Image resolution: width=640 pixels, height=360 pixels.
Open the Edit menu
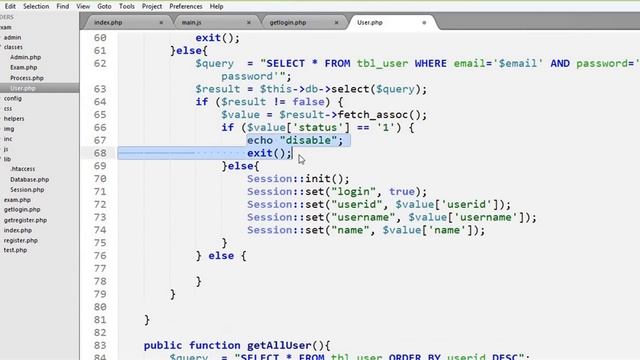(10, 7)
